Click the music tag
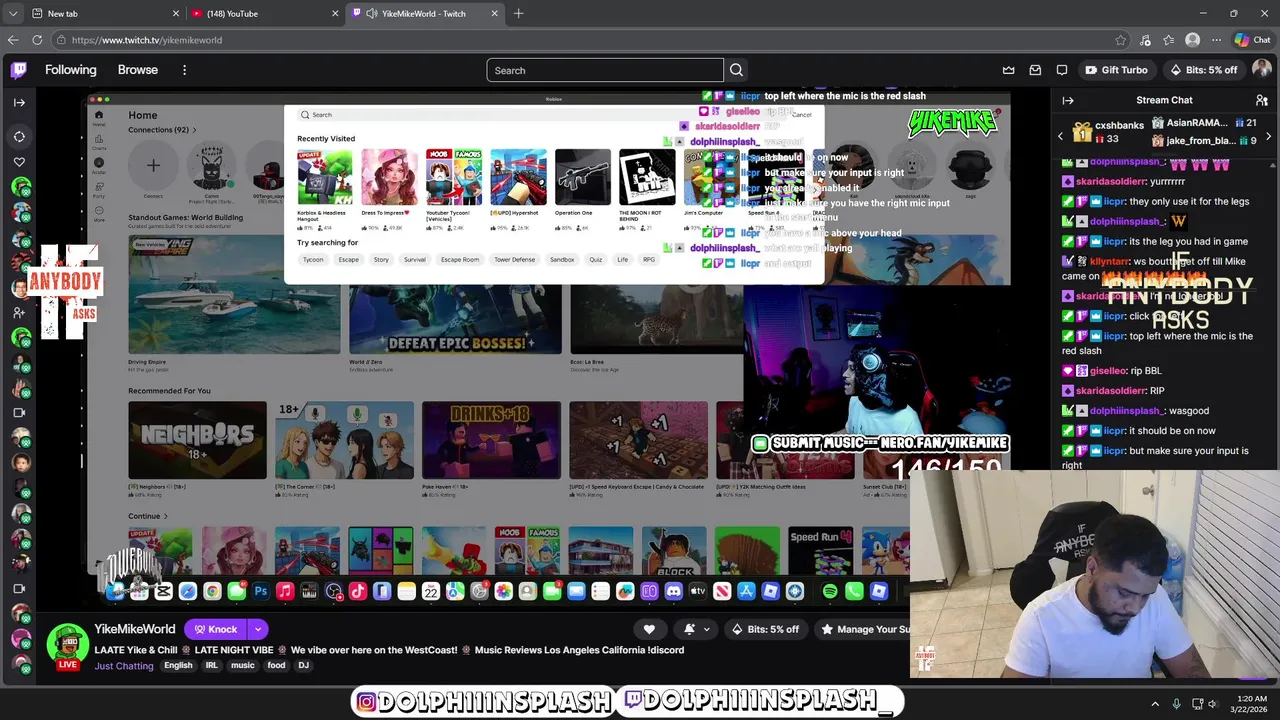 pyautogui.click(x=243, y=665)
